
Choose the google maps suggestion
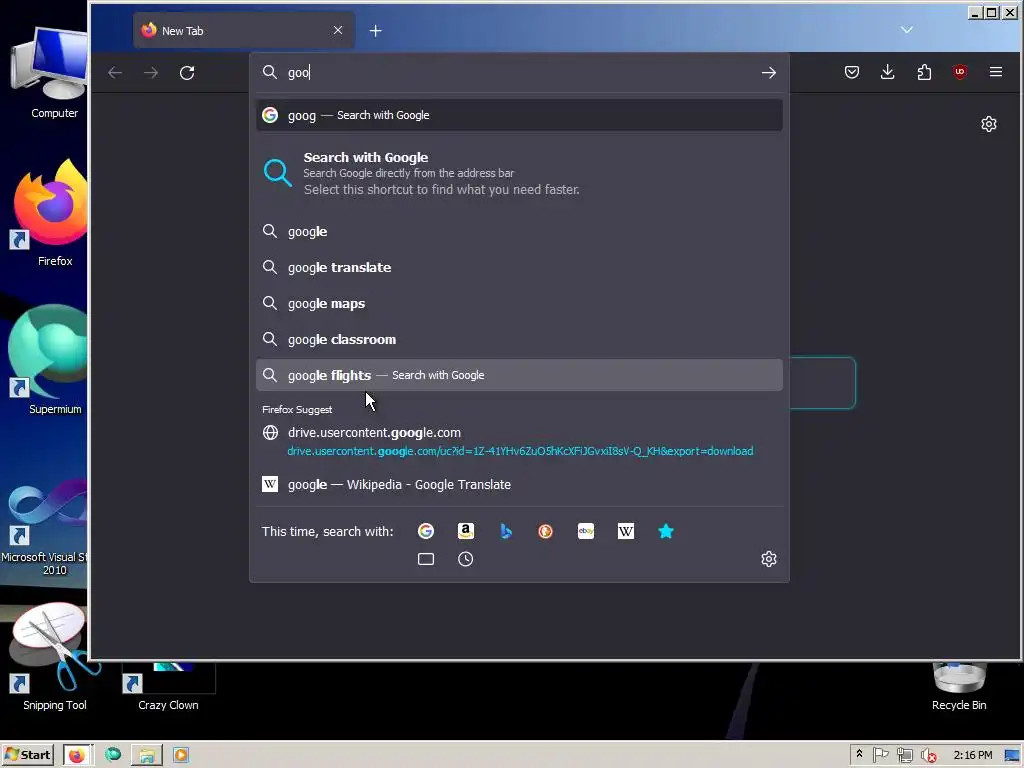(x=519, y=303)
